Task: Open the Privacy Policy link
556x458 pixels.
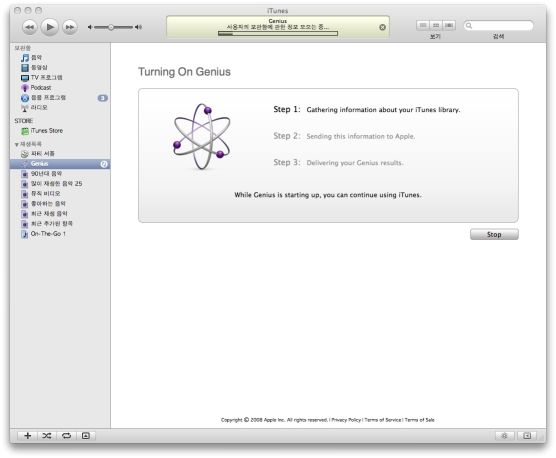Action: click(x=346, y=420)
